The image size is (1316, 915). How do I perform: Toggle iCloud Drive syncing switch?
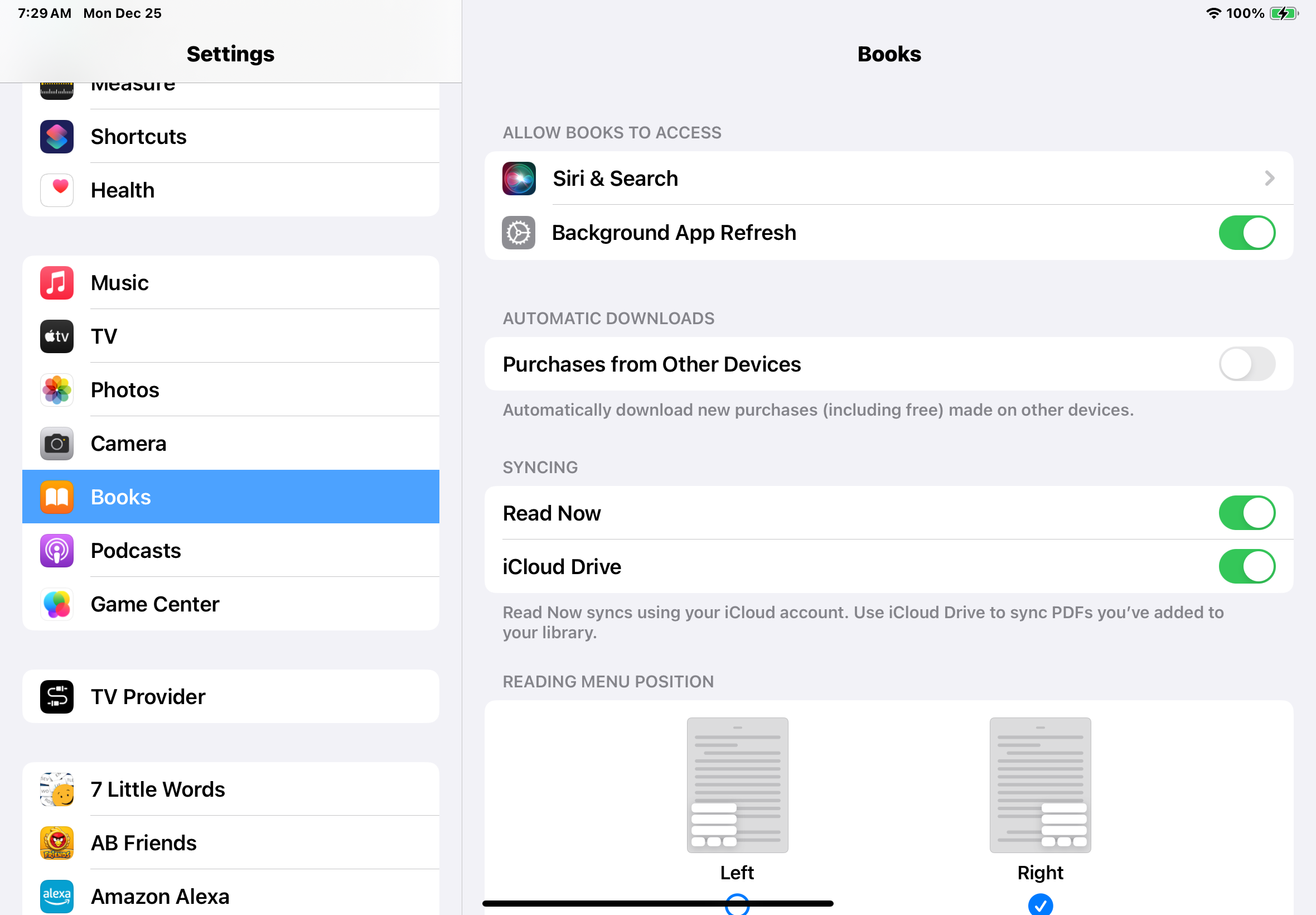coord(1246,566)
